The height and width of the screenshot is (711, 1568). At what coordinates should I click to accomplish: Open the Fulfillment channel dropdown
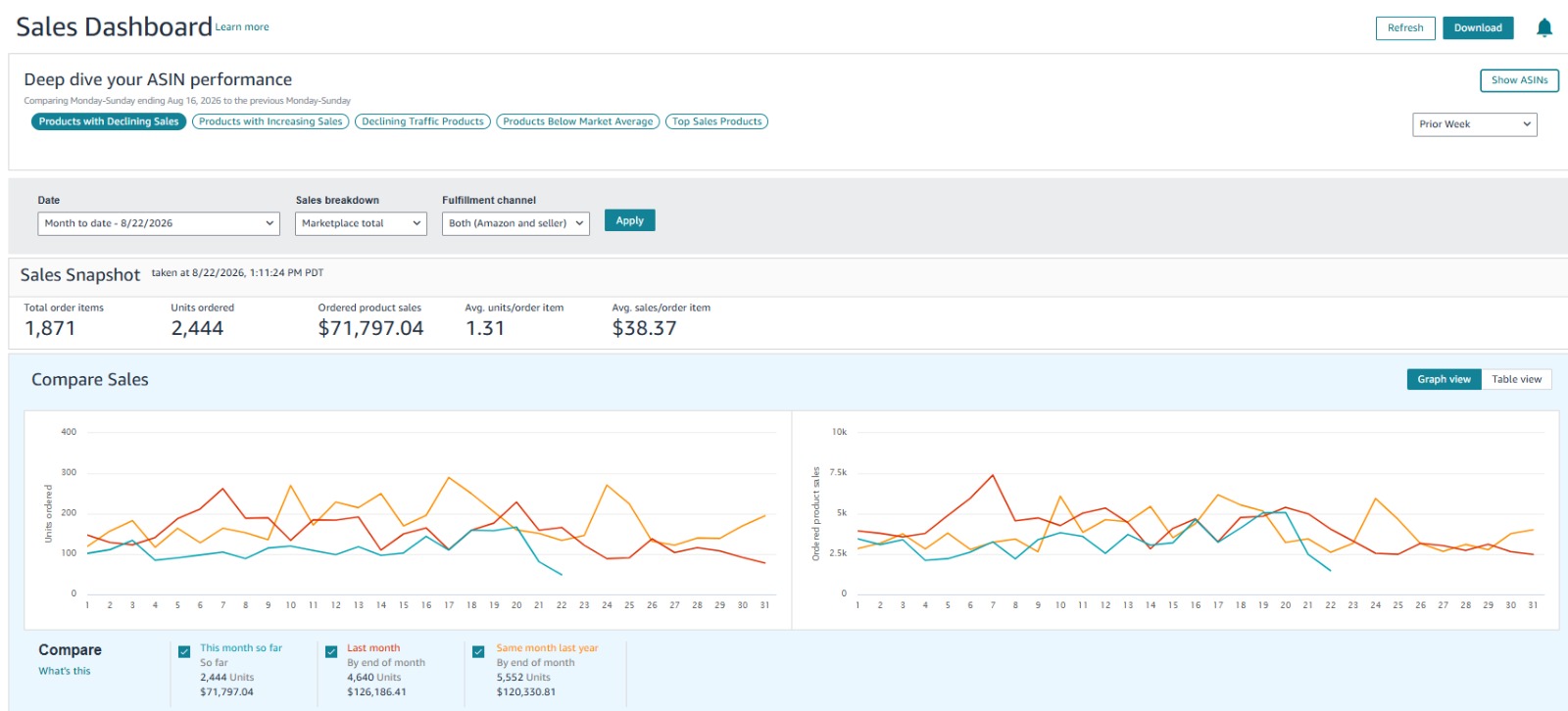(515, 223)
